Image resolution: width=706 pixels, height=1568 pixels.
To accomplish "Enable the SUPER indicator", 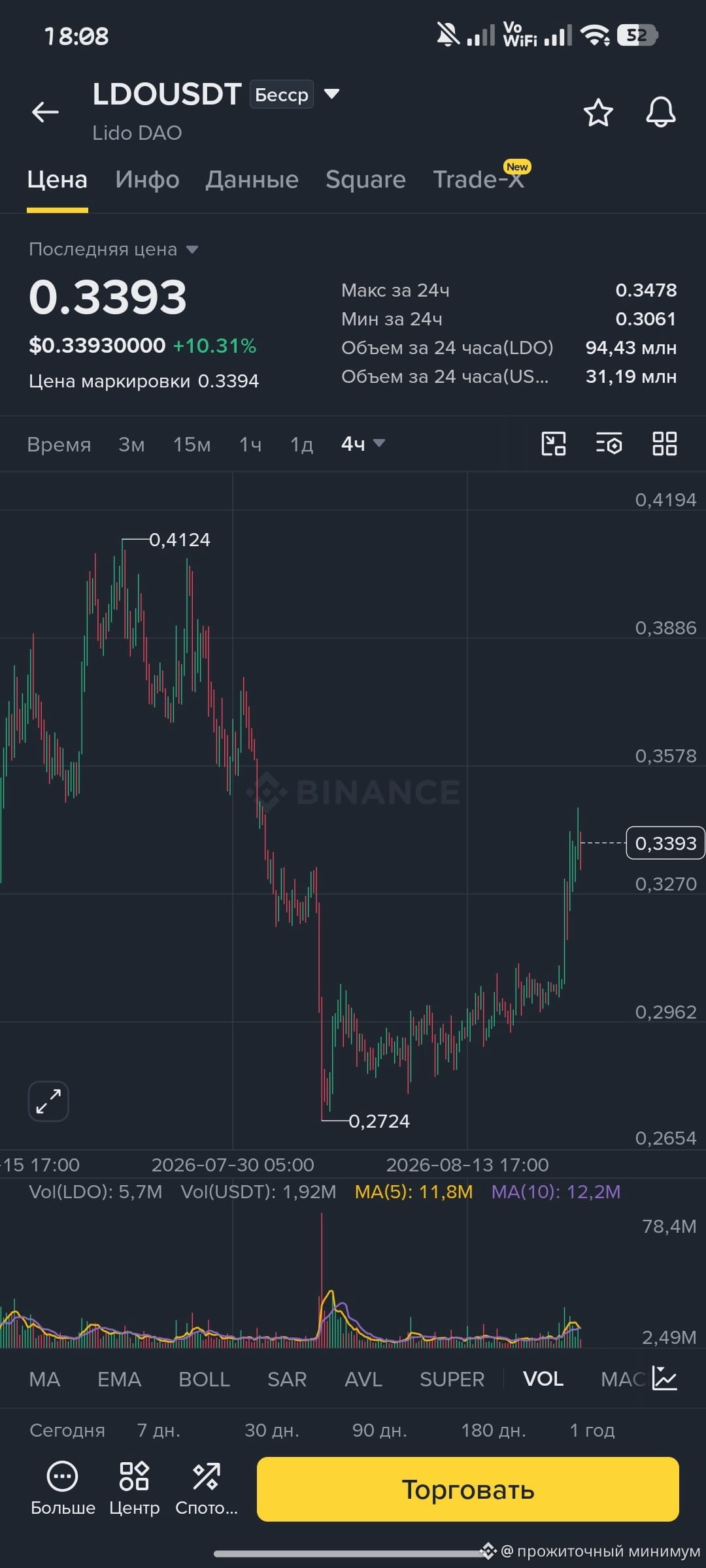I will [452, 1379].
